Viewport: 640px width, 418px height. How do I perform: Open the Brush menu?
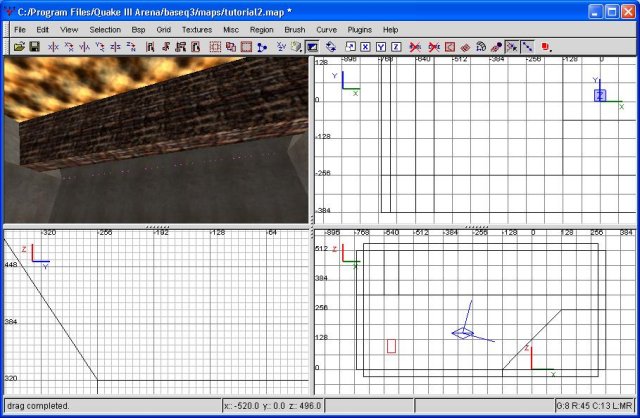[295, 29]
